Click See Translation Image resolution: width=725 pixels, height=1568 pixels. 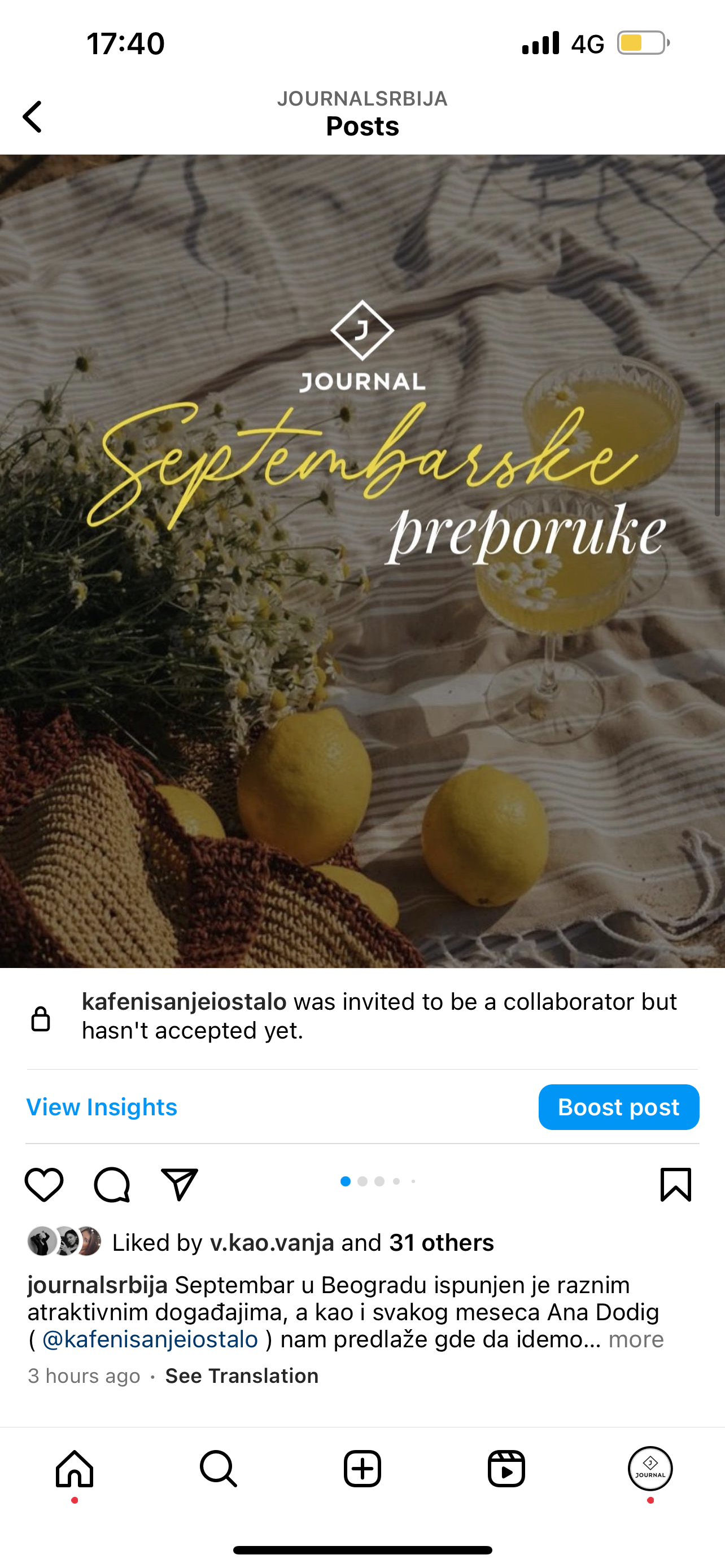[x=242, y=1376]
